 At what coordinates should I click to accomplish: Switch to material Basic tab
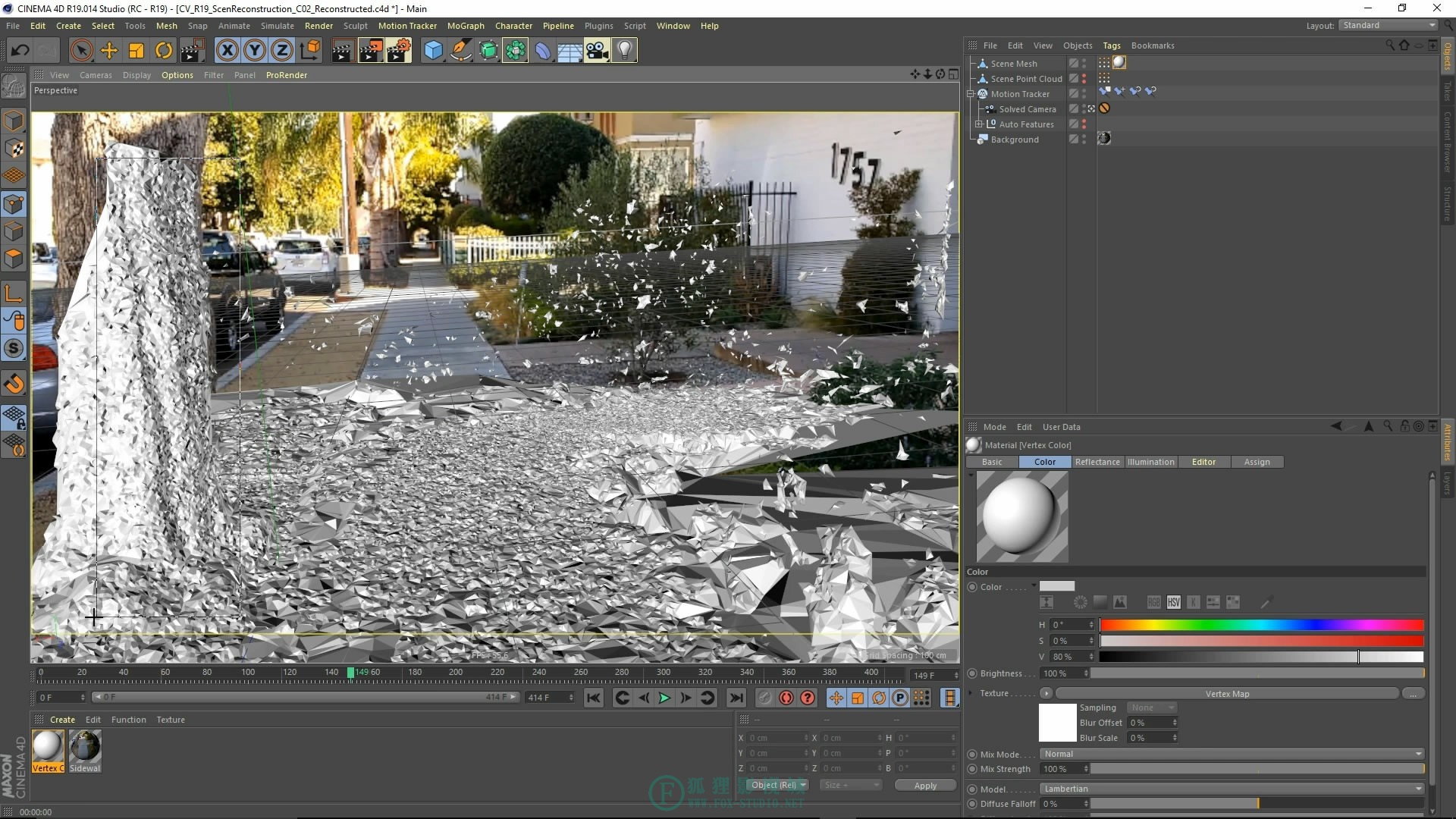[992, 462]
